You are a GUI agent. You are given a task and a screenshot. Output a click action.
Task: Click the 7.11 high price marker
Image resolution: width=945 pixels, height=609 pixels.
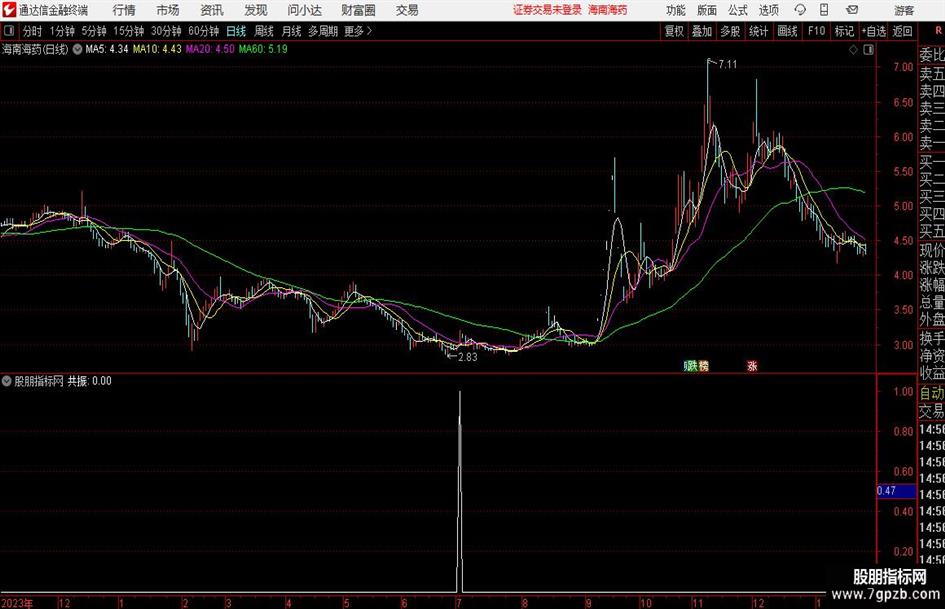click(x=727, y=65)
